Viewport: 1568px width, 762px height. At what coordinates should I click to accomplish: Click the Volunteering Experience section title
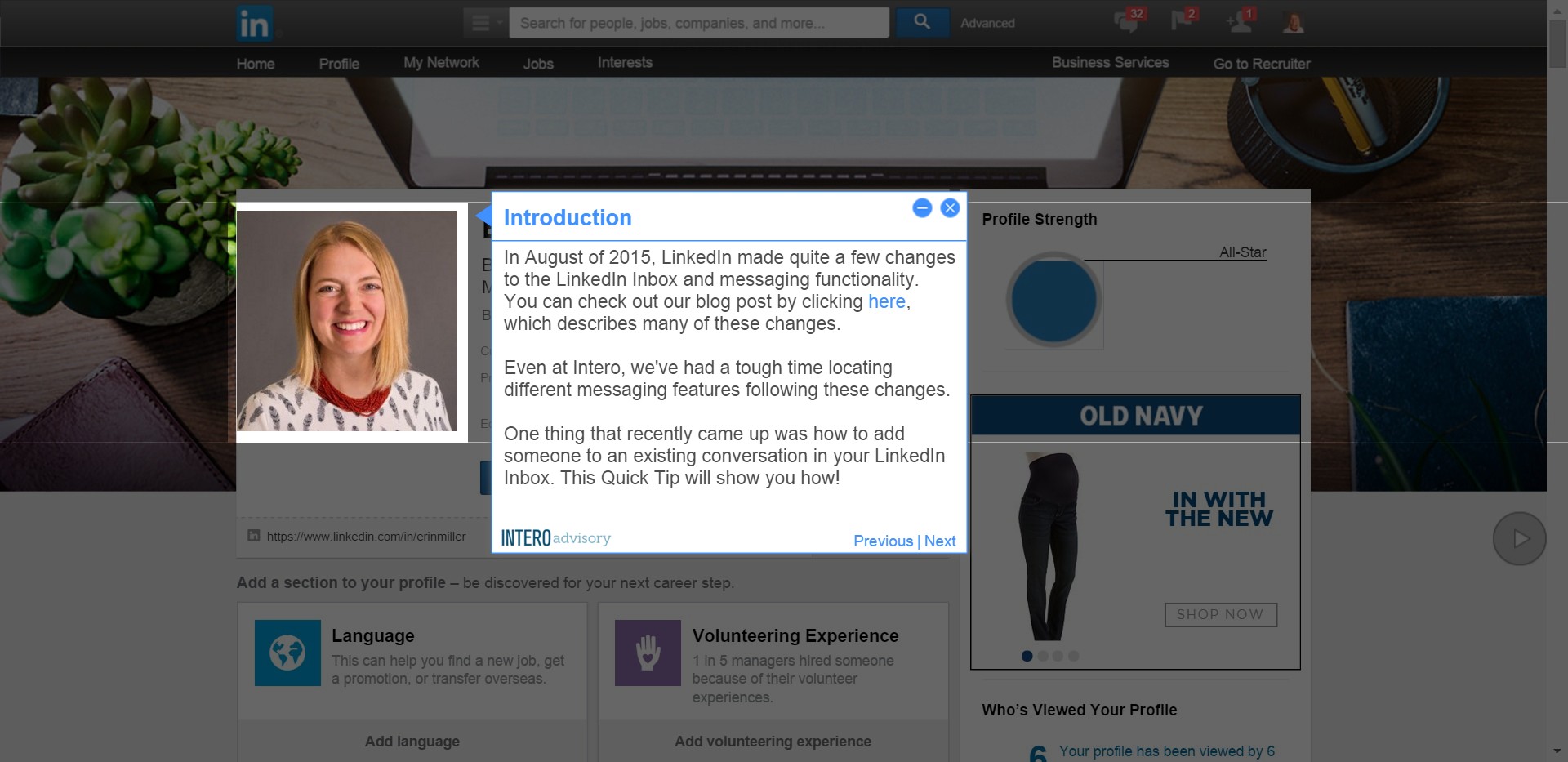(795, 635)
